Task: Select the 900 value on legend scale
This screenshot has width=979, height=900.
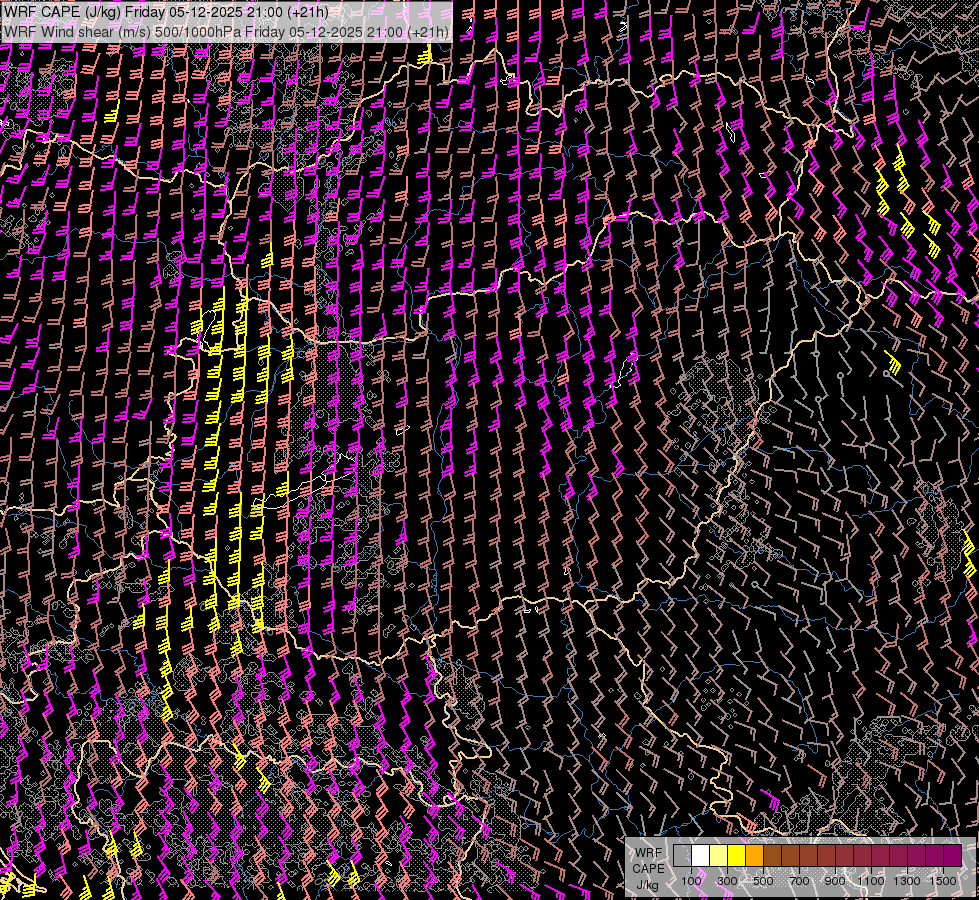Action: (x=835, y=880)
